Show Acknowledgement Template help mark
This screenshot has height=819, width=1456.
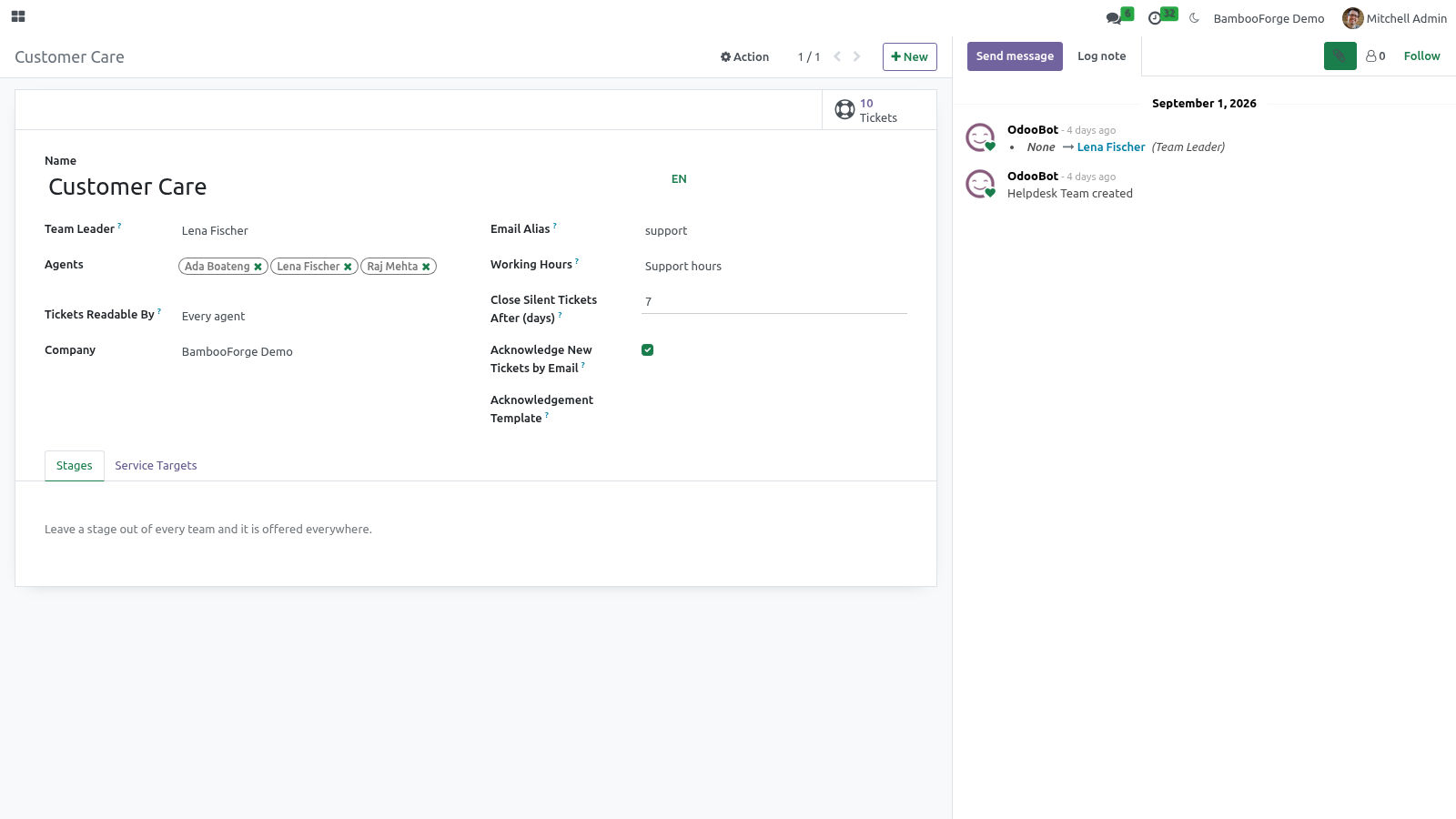(547, 415)
